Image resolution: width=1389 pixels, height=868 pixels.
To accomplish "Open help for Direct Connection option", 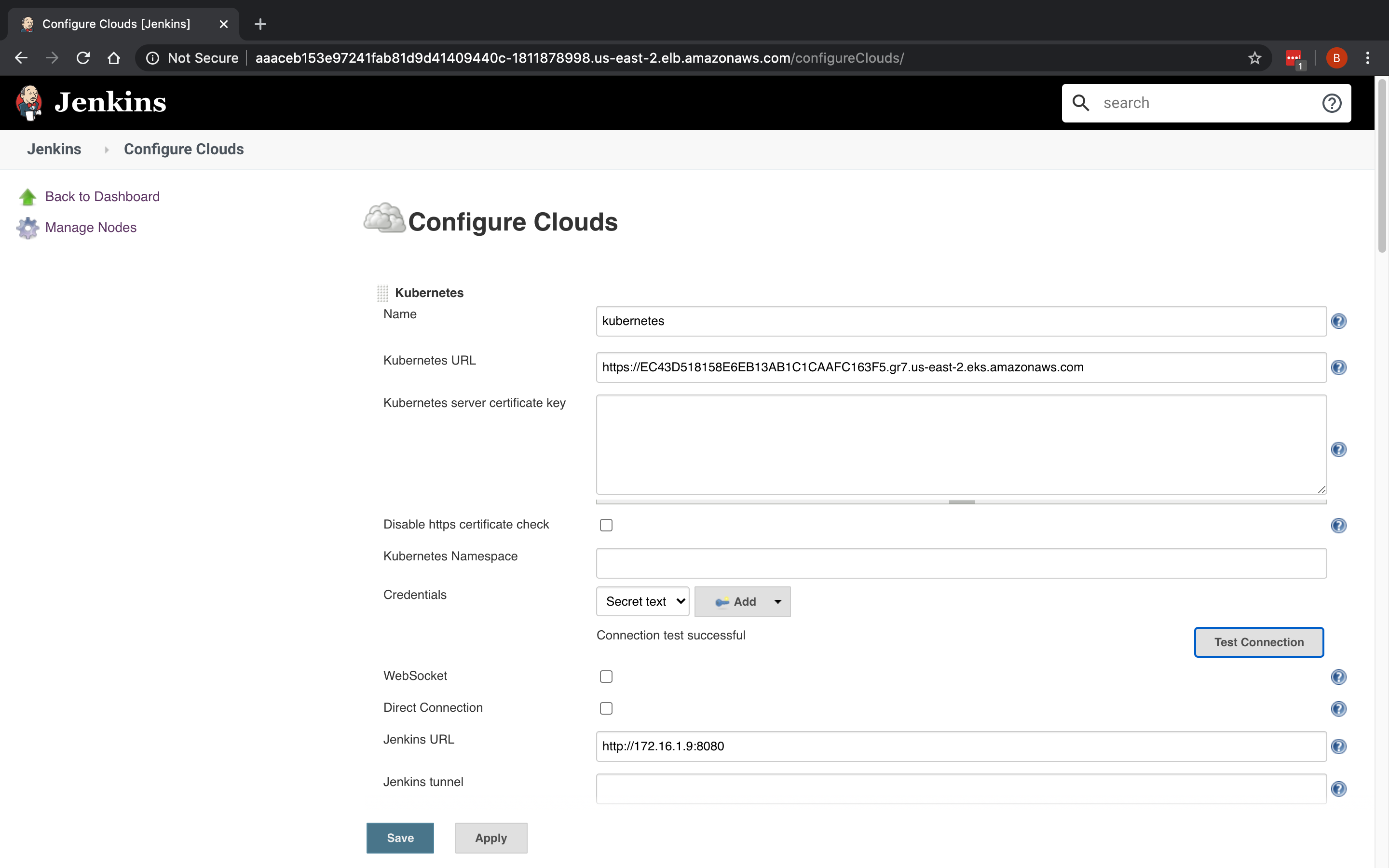I will [x=1338, y=708].
